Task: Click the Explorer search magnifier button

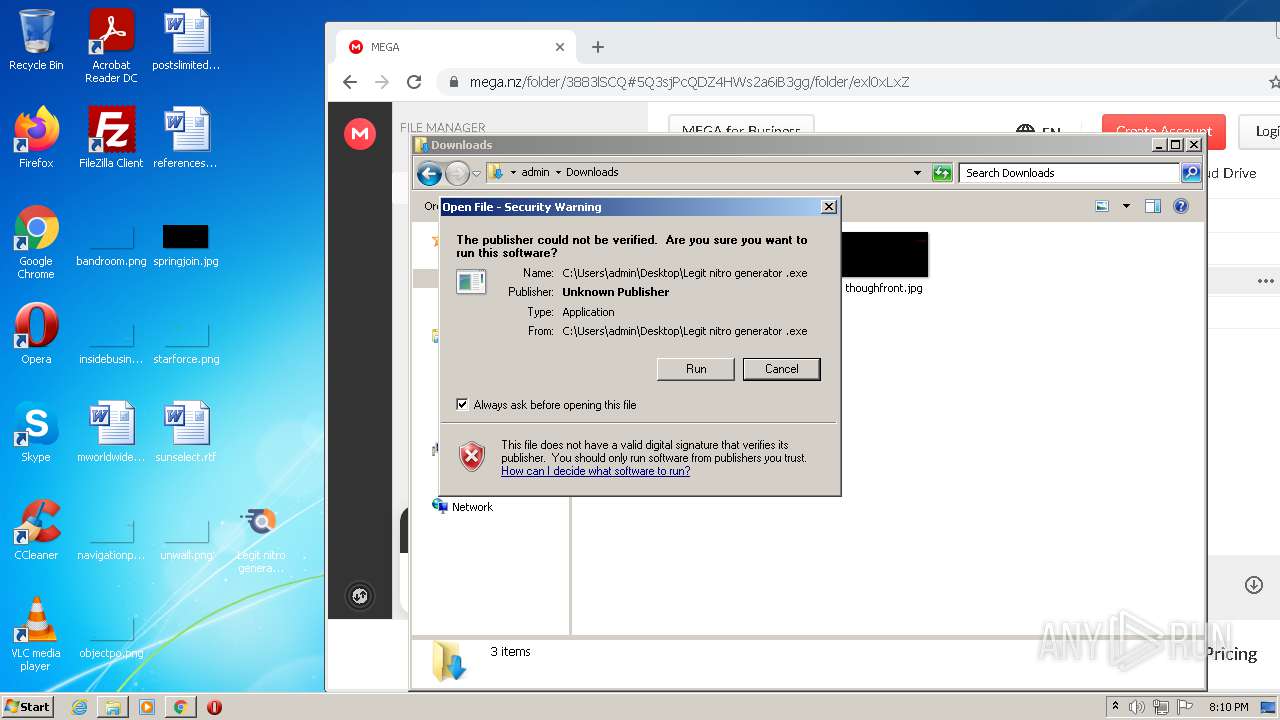Action: pos(1190,173)
